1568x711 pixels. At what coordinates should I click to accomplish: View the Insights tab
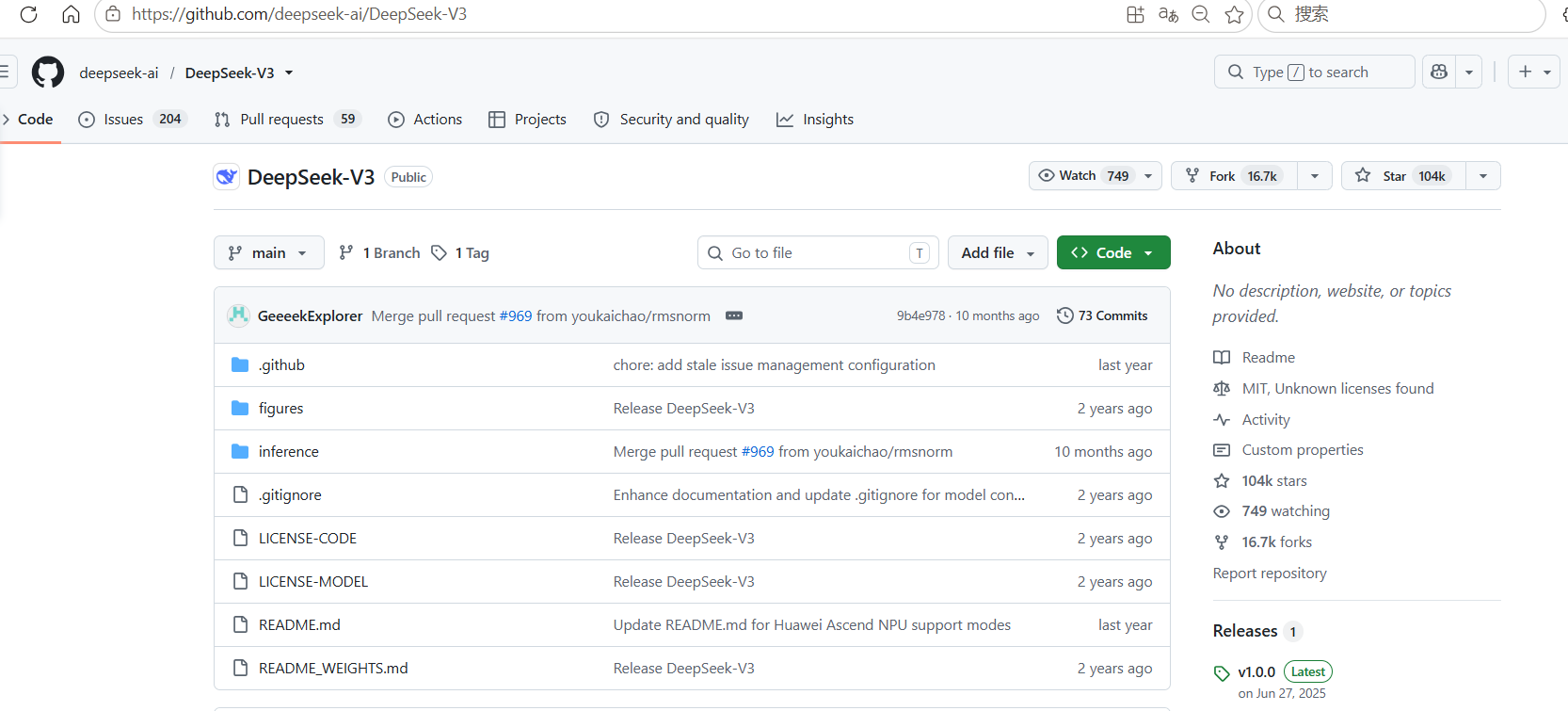(x=815, y=120)
